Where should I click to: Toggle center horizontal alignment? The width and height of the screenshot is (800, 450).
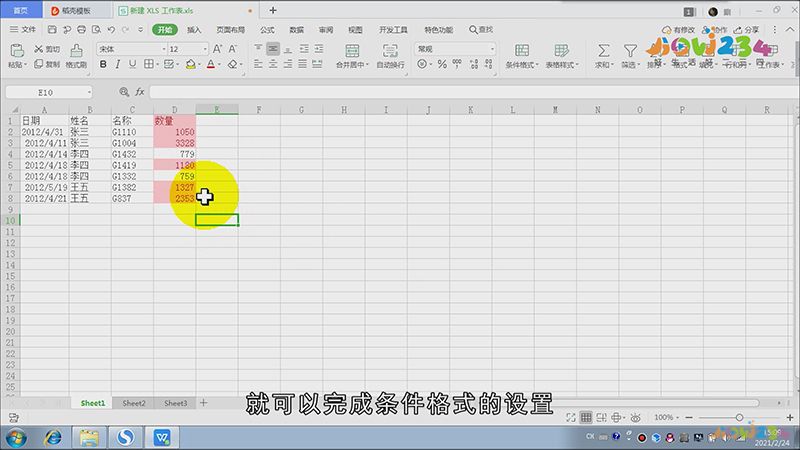click(273, 64)
